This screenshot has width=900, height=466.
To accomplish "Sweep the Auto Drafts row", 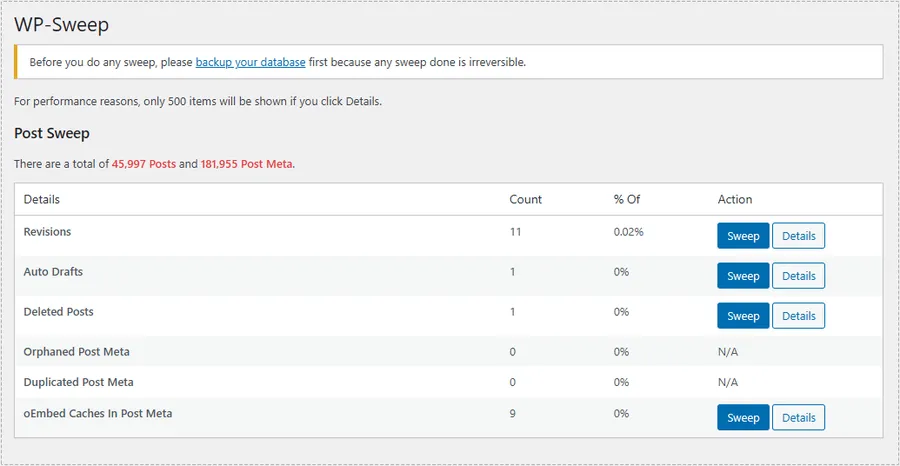I will click(x=743, y=276).
